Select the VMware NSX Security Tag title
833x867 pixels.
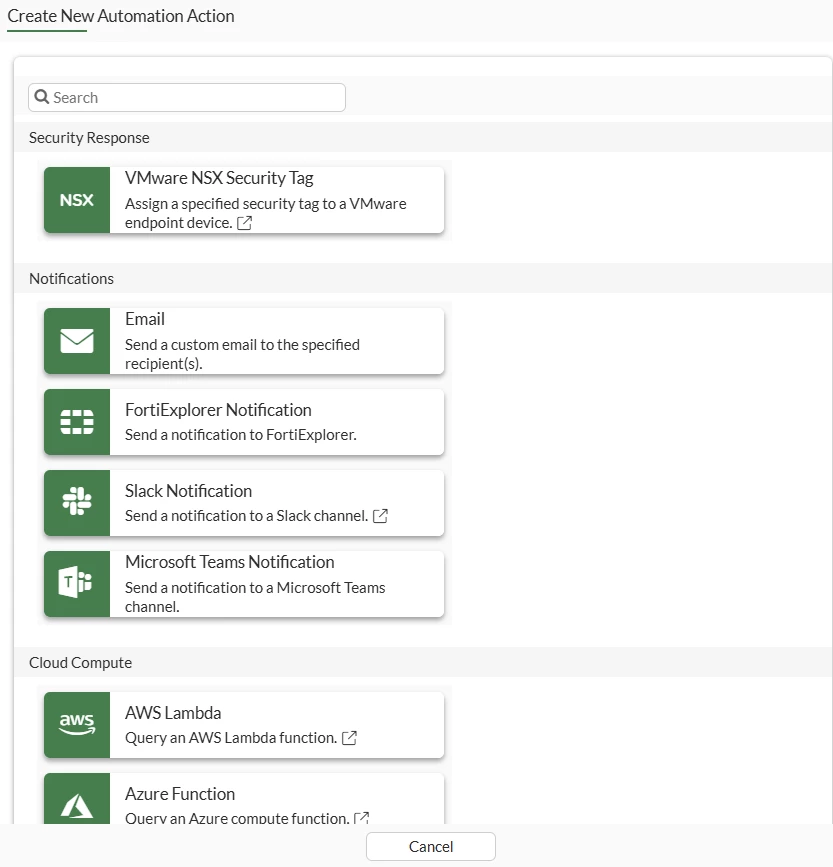219,178
